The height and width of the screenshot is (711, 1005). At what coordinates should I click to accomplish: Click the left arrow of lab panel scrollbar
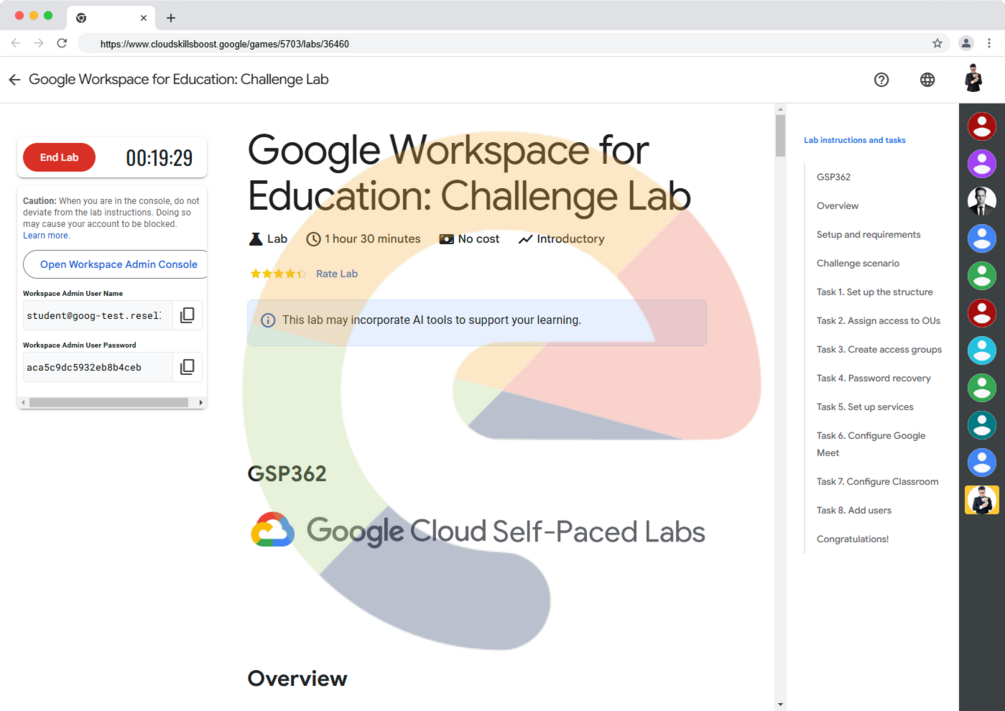(24, 403)
